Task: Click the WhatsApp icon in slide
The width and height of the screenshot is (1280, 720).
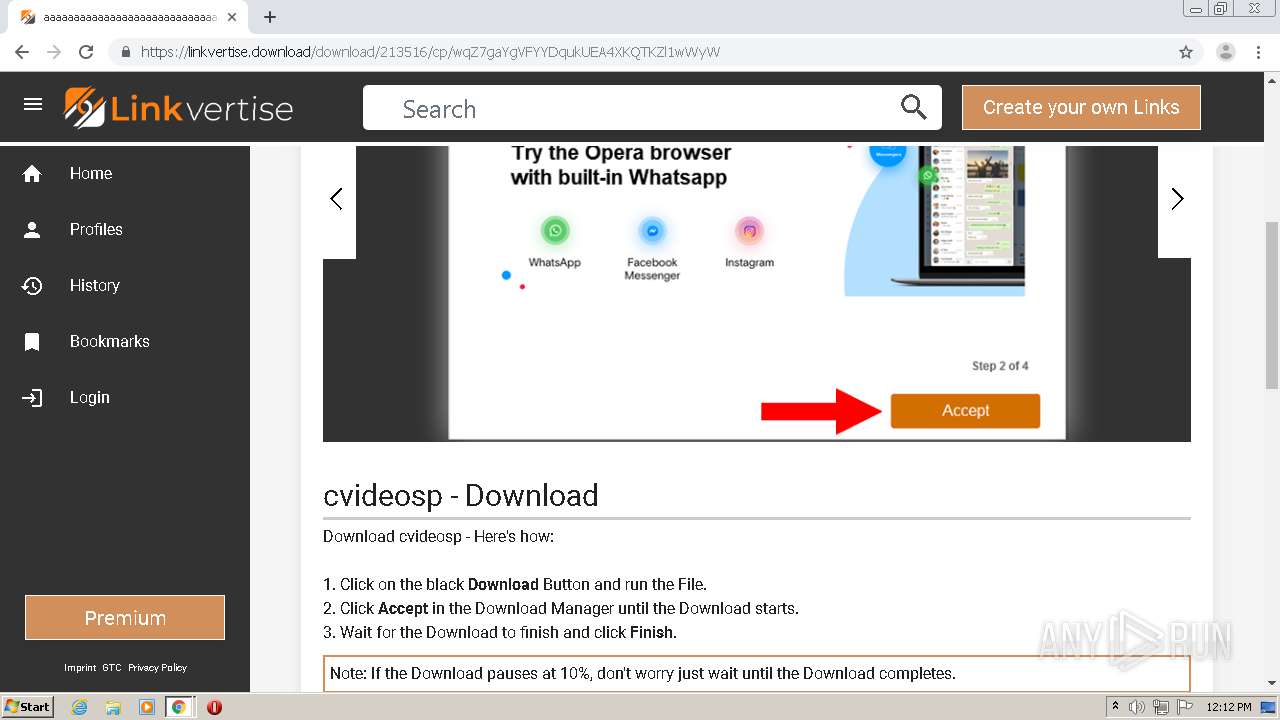Action: (x=555, y=231)
